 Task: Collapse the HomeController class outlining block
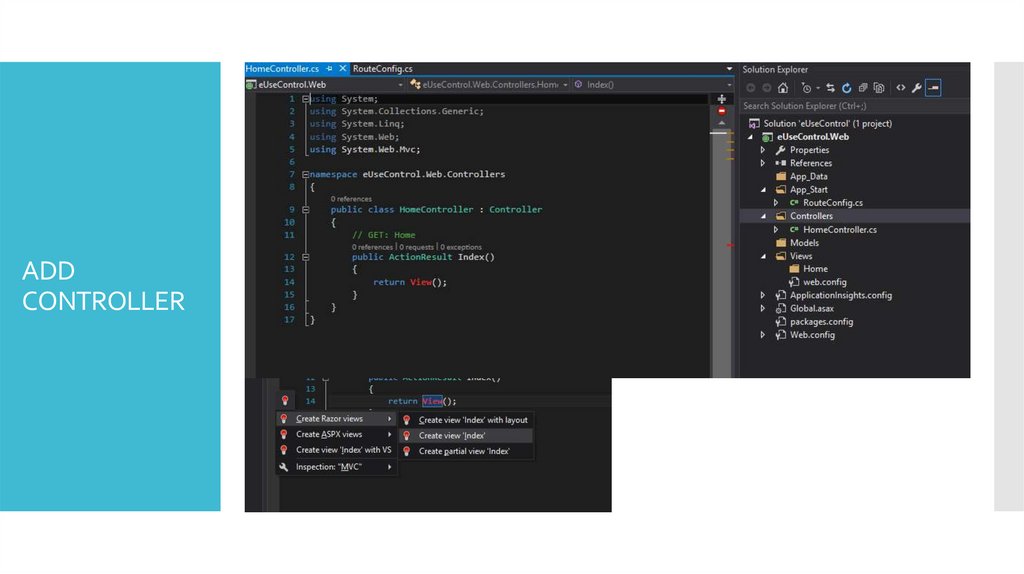point(306,210)
